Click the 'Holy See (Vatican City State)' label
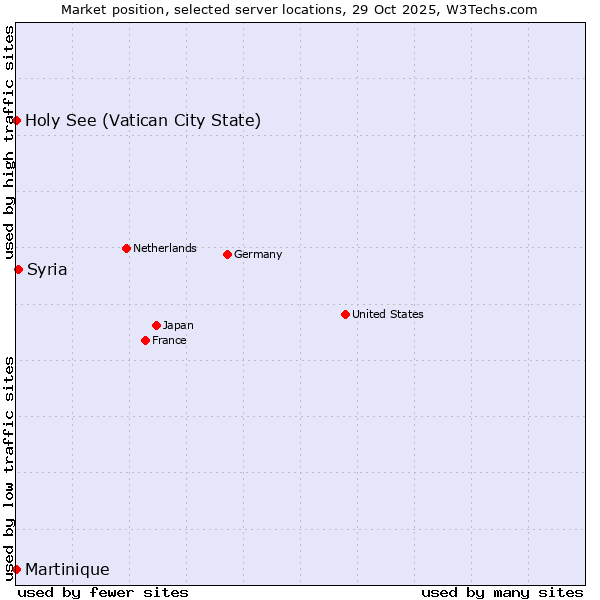The height and width of the screenshot is (600, 600). coord(143,121)
